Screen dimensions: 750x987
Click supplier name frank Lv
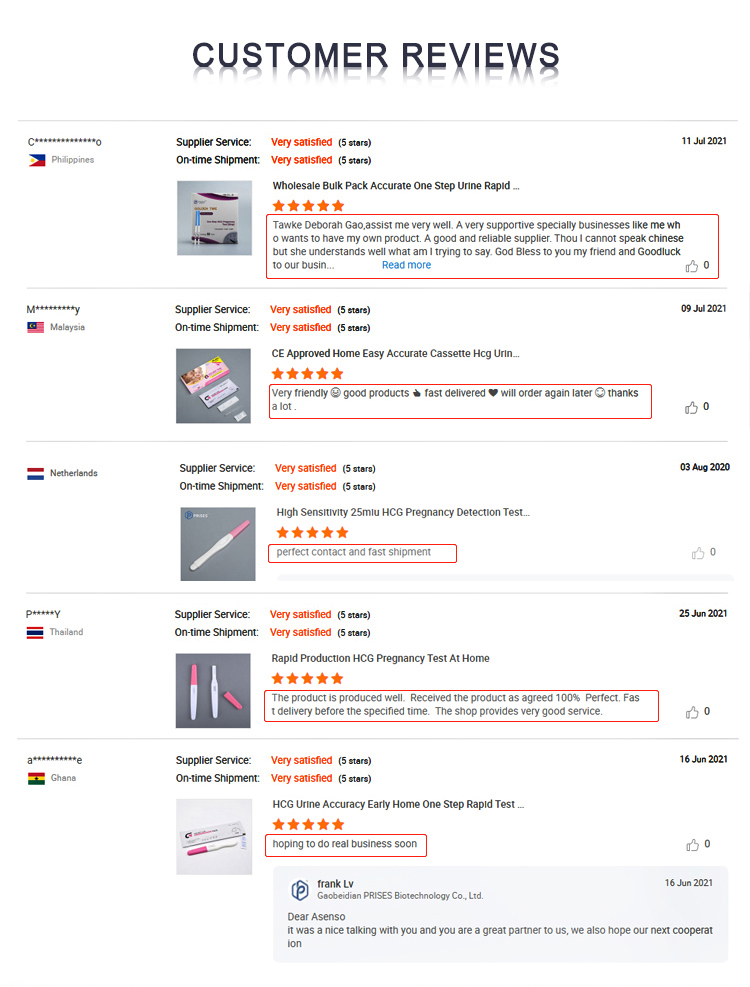pyautogui.click(x=335, y=884)
